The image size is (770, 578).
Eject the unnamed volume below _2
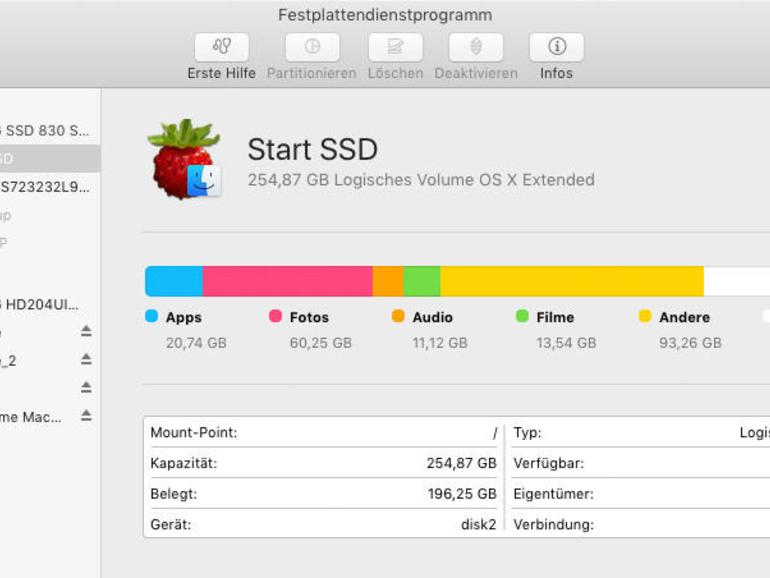click(x=86, y=387)
